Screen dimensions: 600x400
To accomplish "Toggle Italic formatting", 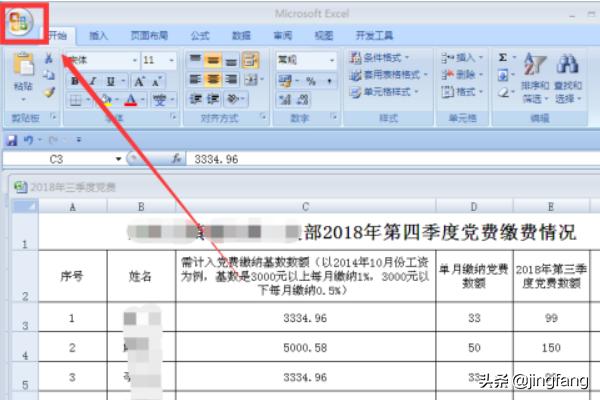I will pyautogui.click(x=93, y=81).
